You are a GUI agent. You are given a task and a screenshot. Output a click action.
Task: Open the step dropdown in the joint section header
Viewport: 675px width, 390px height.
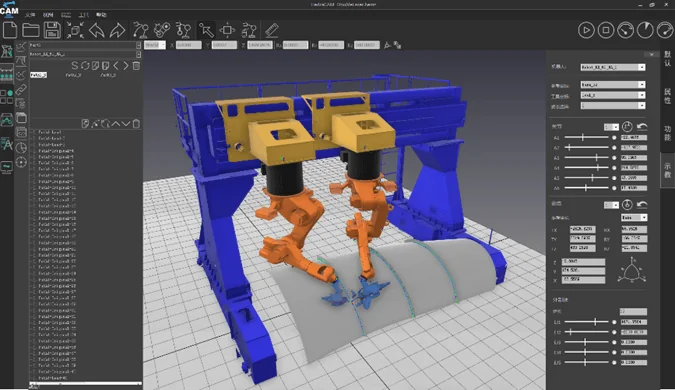point(611,127)
